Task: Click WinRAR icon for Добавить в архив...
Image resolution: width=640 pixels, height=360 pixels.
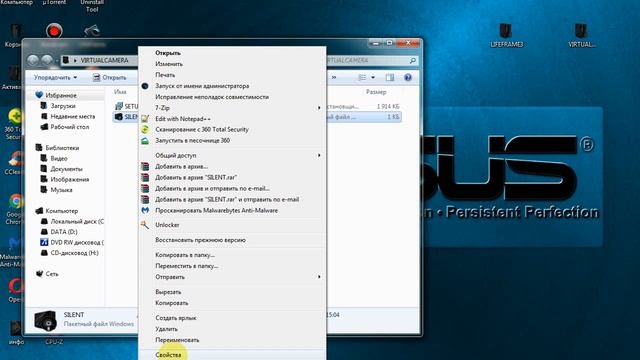Action: tap(145, 167)
